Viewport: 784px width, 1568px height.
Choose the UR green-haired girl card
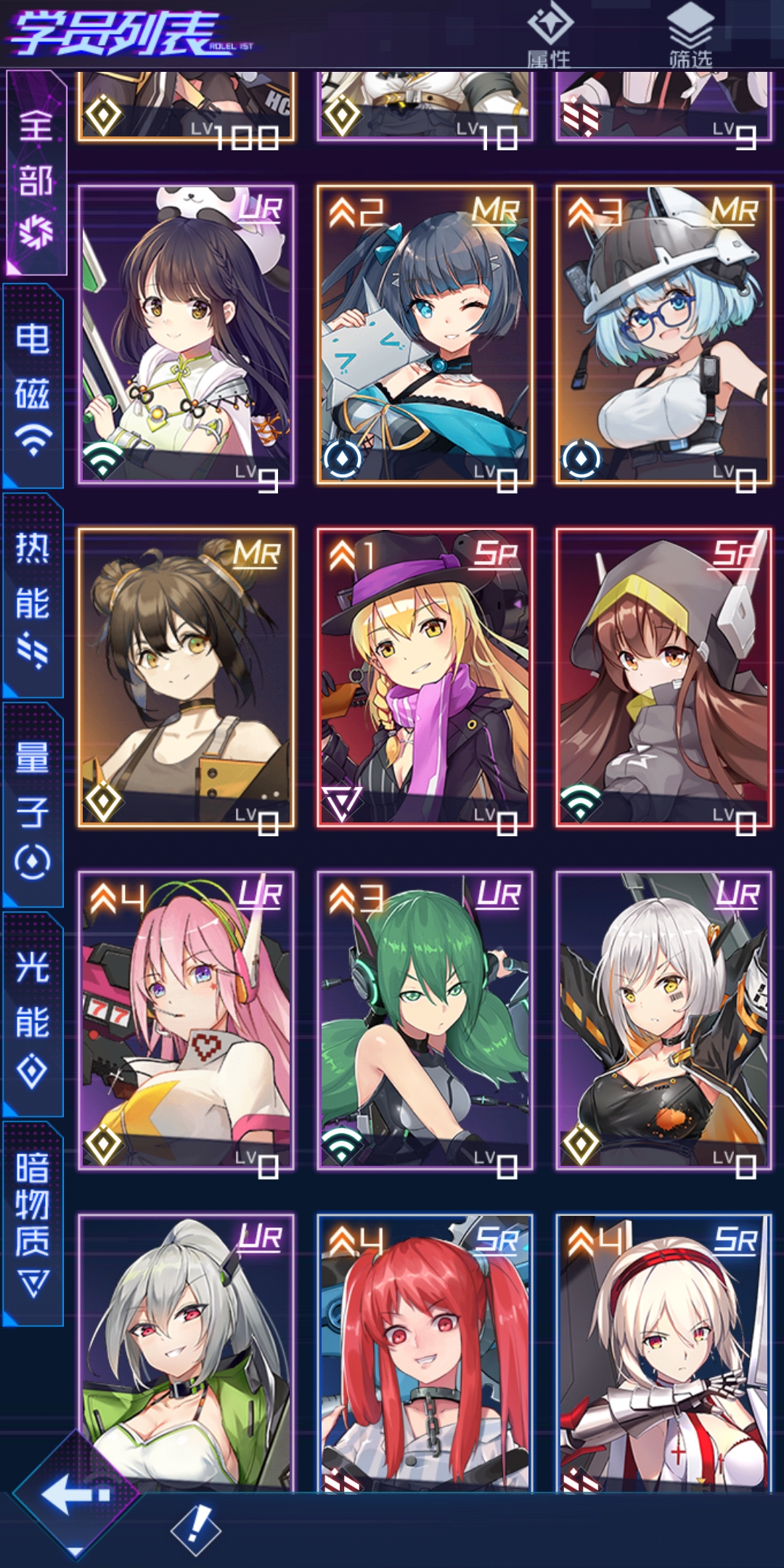425,1021
